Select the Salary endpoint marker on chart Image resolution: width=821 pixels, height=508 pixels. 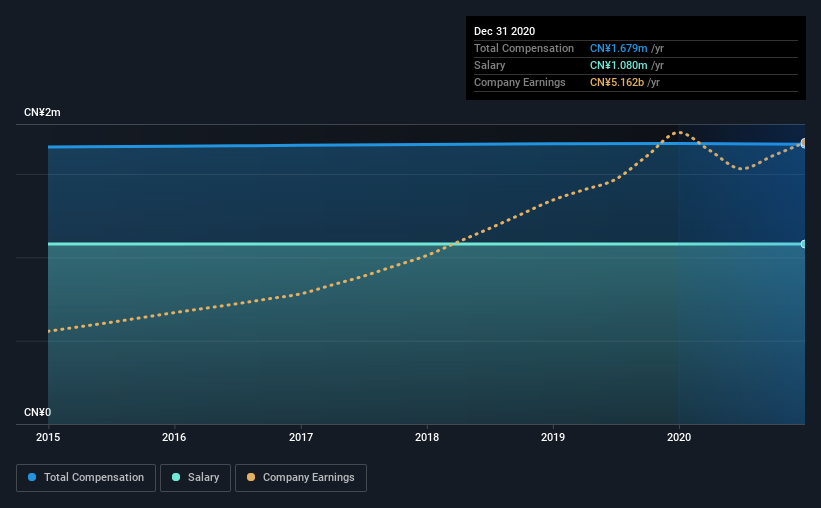(x=803, y=244)
